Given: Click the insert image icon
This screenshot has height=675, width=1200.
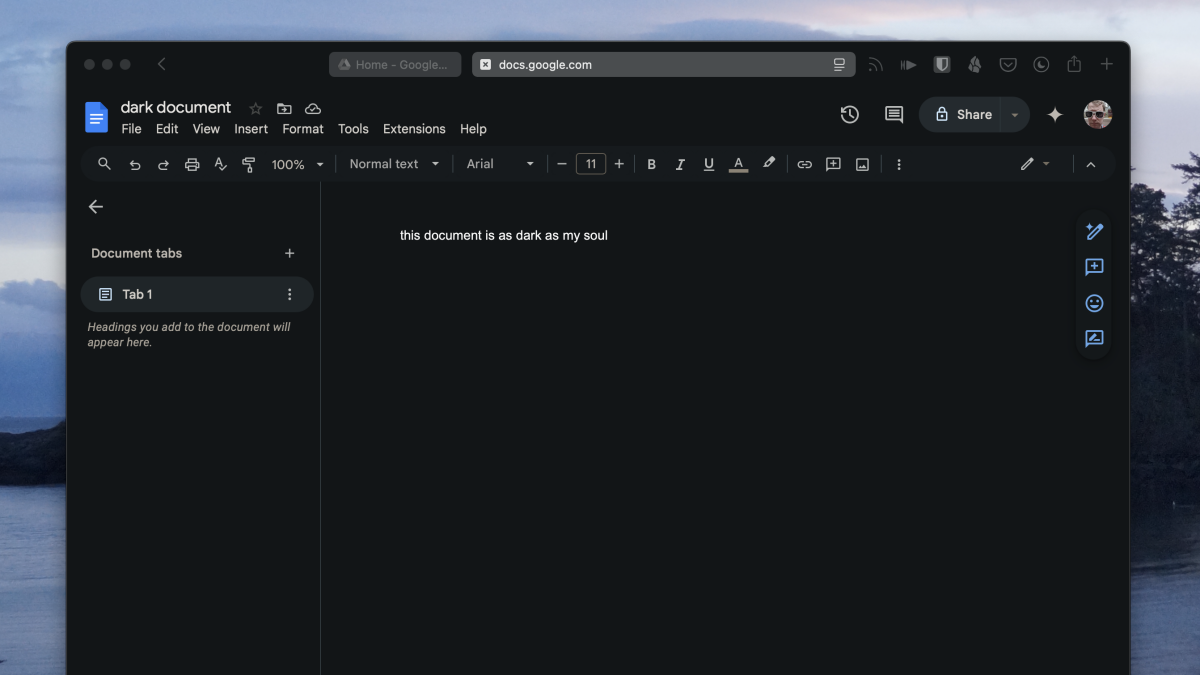Looking at the screenshot, I should [x=862, y=164].
